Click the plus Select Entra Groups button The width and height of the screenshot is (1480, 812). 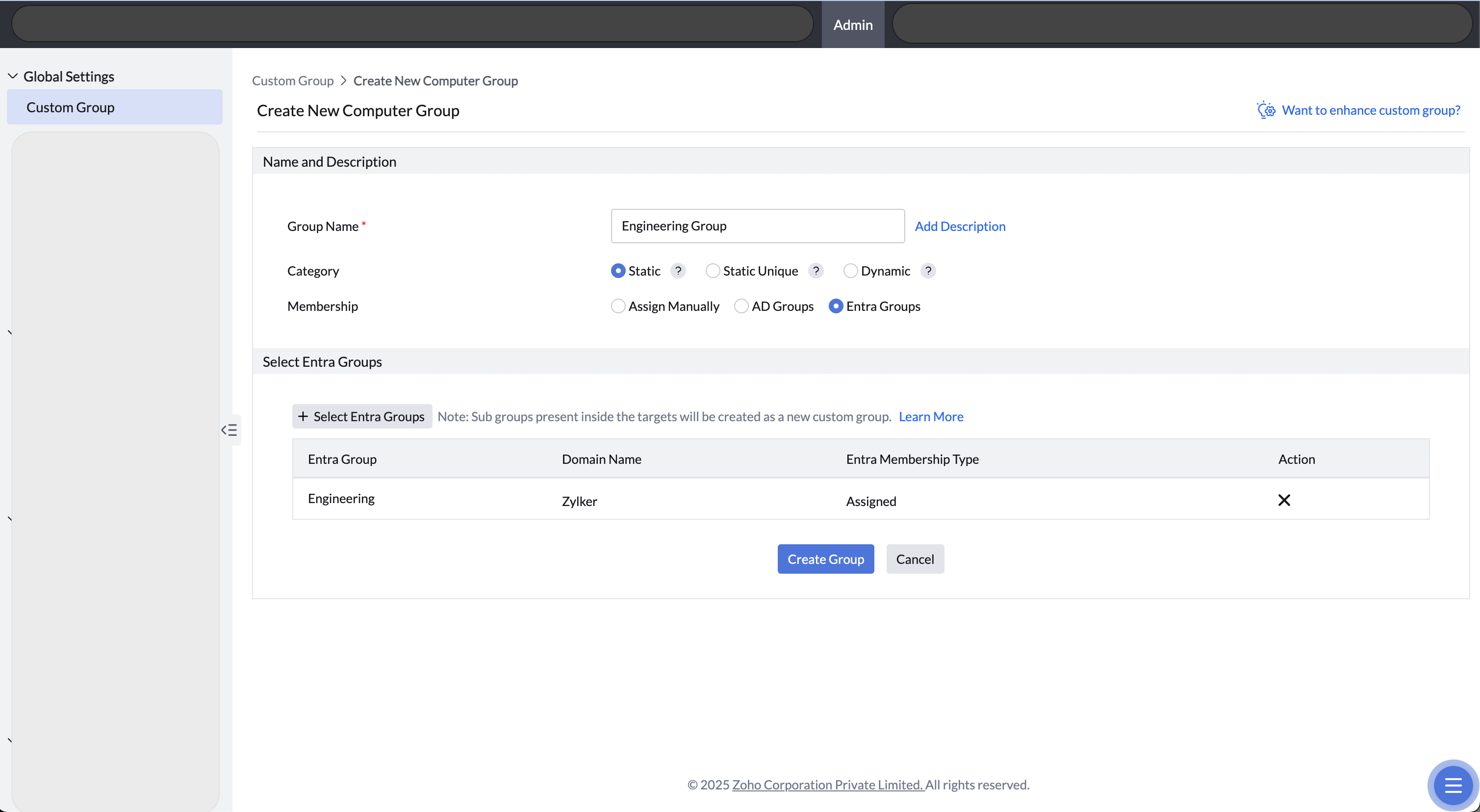[362, 417]
